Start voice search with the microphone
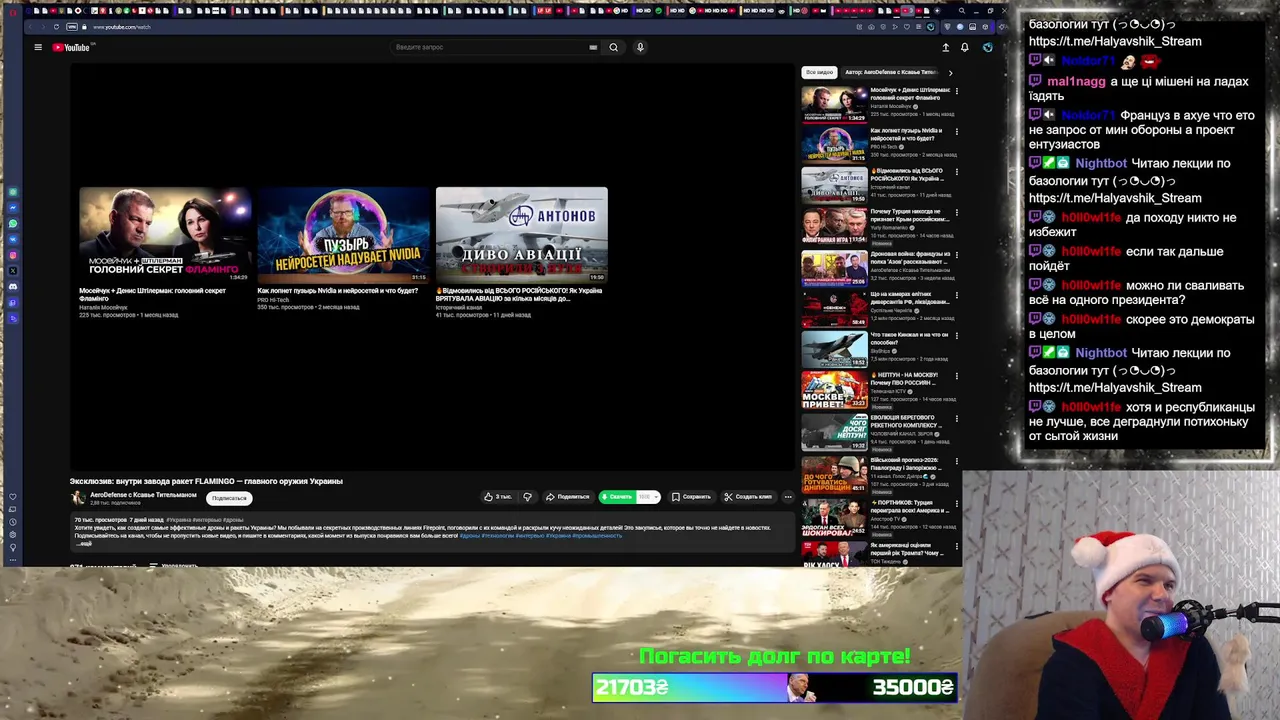Image resolution: width=1280 pixels, height=720 pixels. coord(640,47)
